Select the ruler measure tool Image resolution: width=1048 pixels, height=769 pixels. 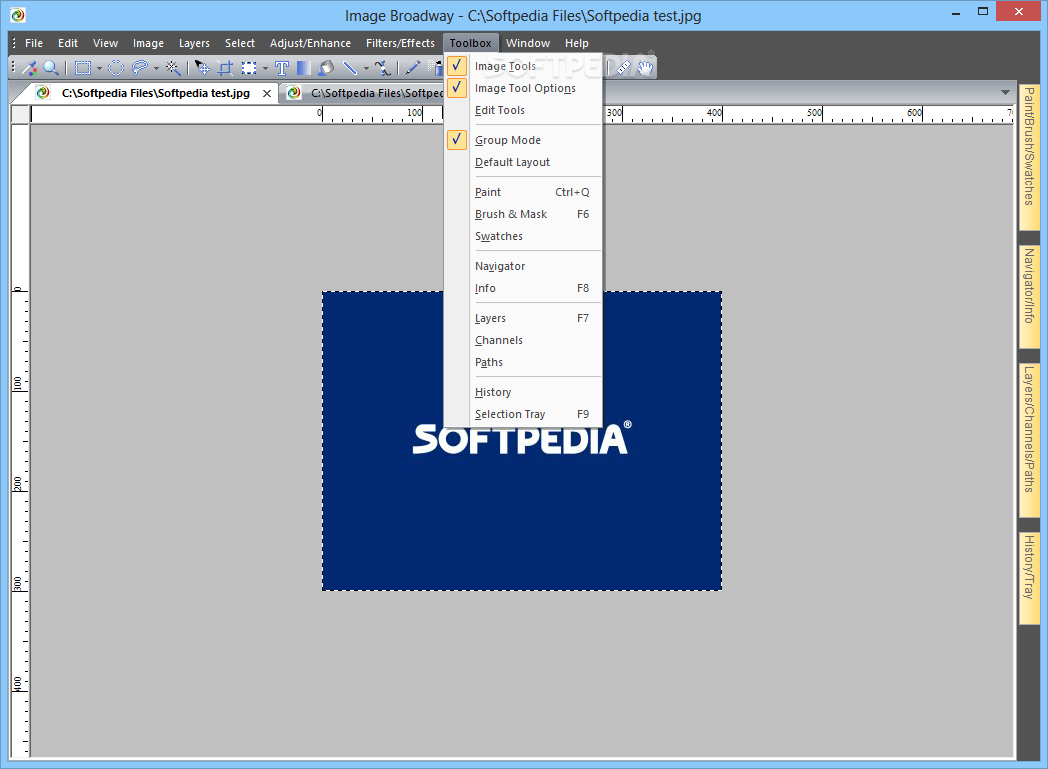[623, 67]
